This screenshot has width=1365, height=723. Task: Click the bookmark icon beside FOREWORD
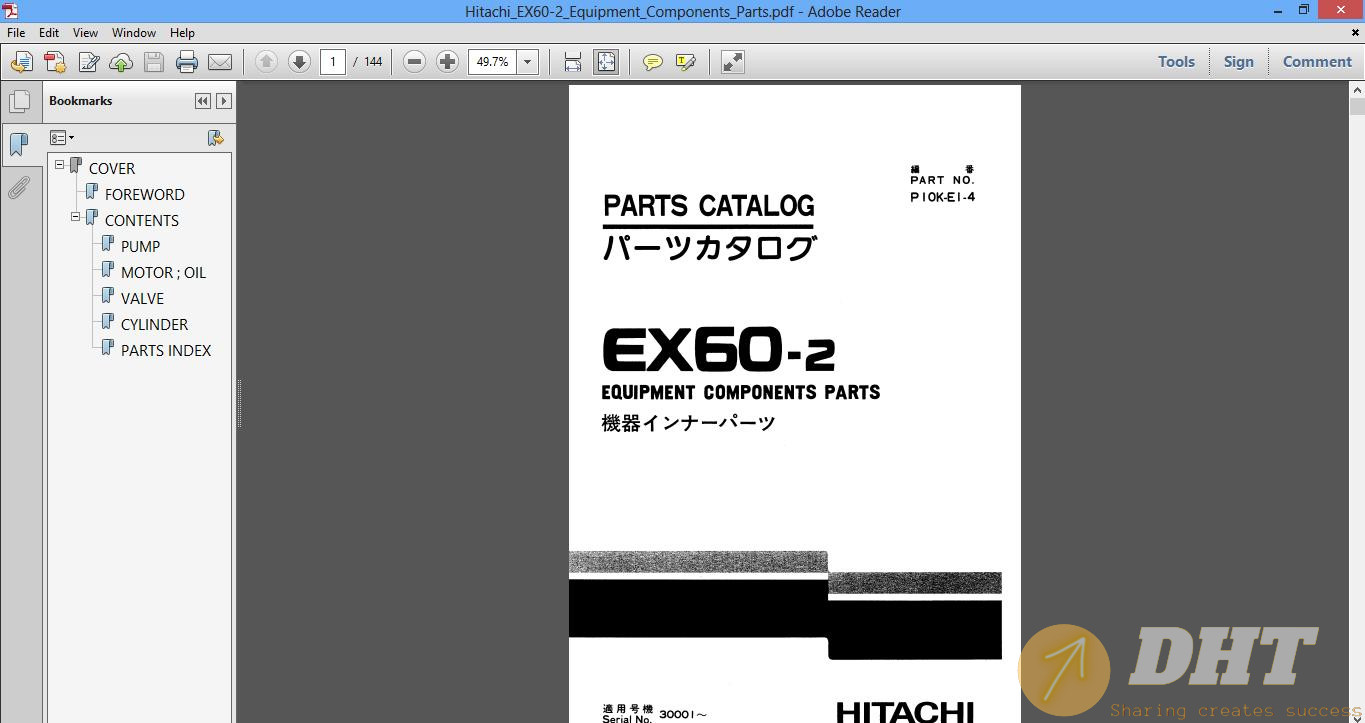tap(92, 192)
